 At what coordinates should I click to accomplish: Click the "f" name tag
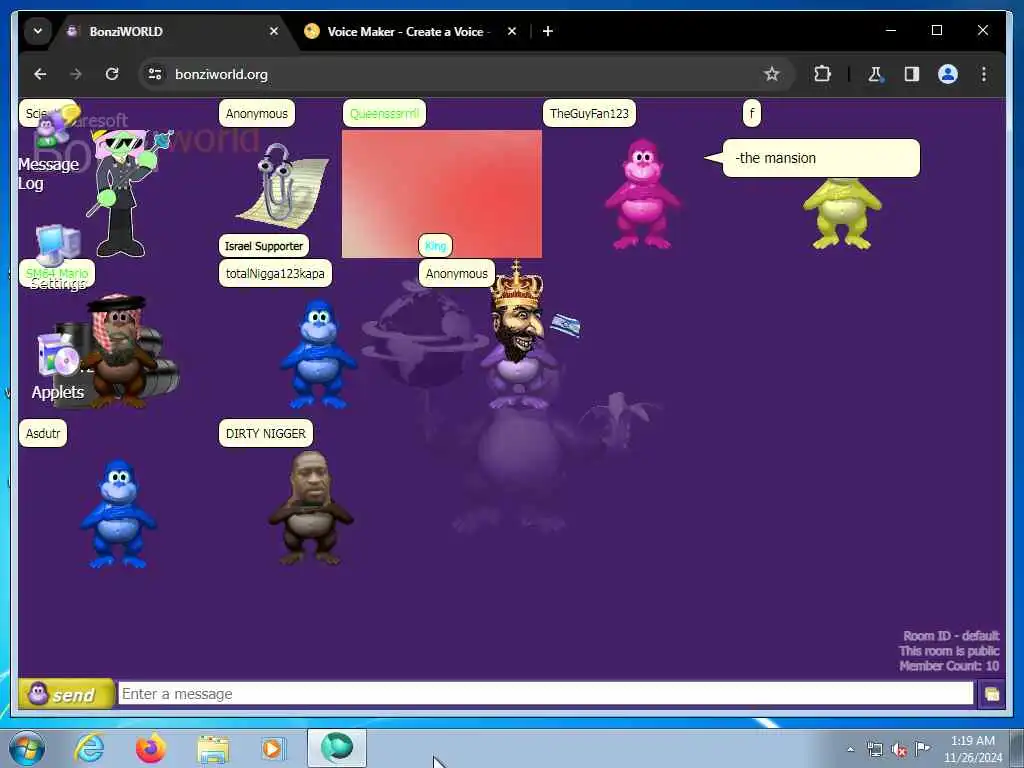tap(752, 114)
